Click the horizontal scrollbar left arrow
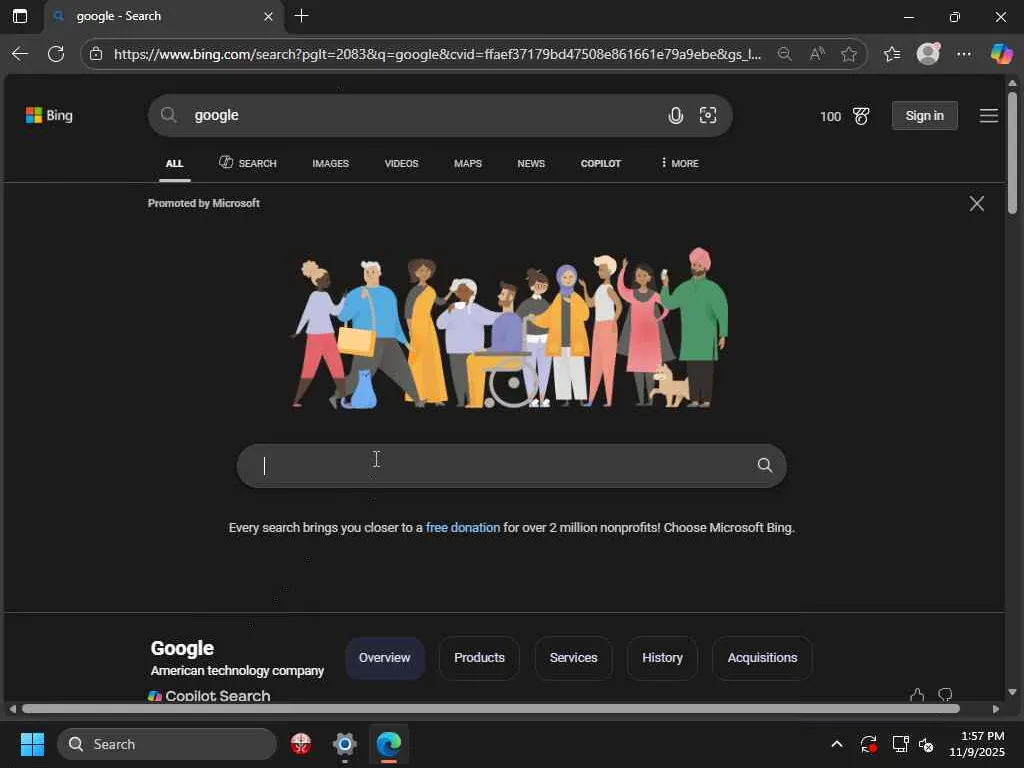The width and height of the screenshot is (1024, 768). click(x=12, y=709)
